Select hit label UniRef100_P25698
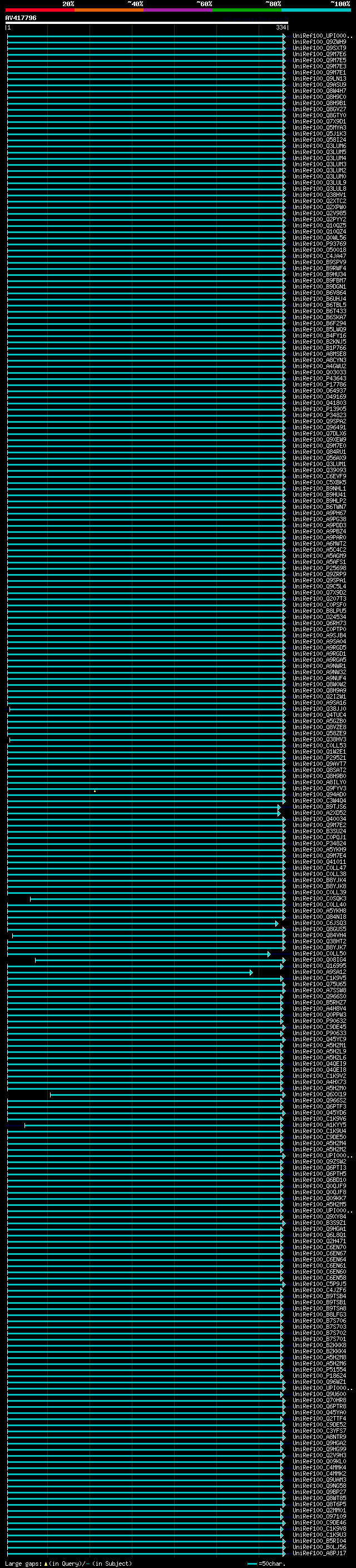Screen dimensions: 356x1568 (x=319, y=568)
